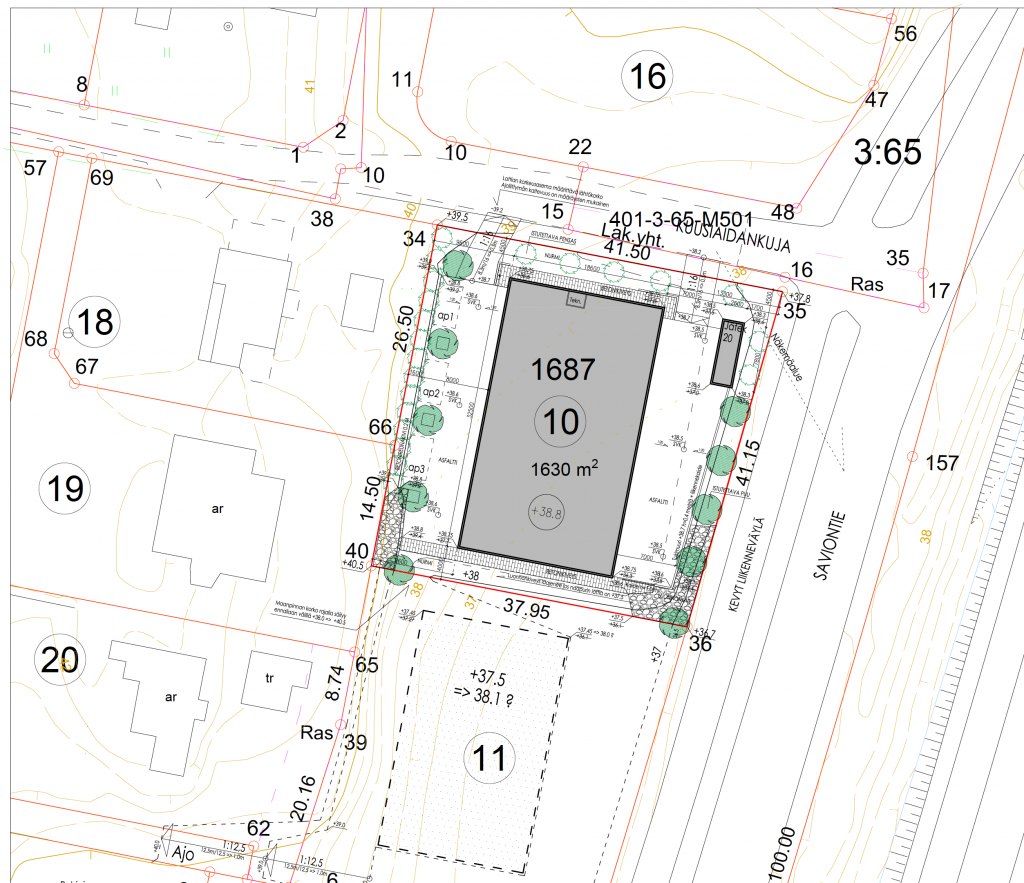The image size is (1024, 883).
Task: Select the circled lot number 11
Action: pos(490,759)
